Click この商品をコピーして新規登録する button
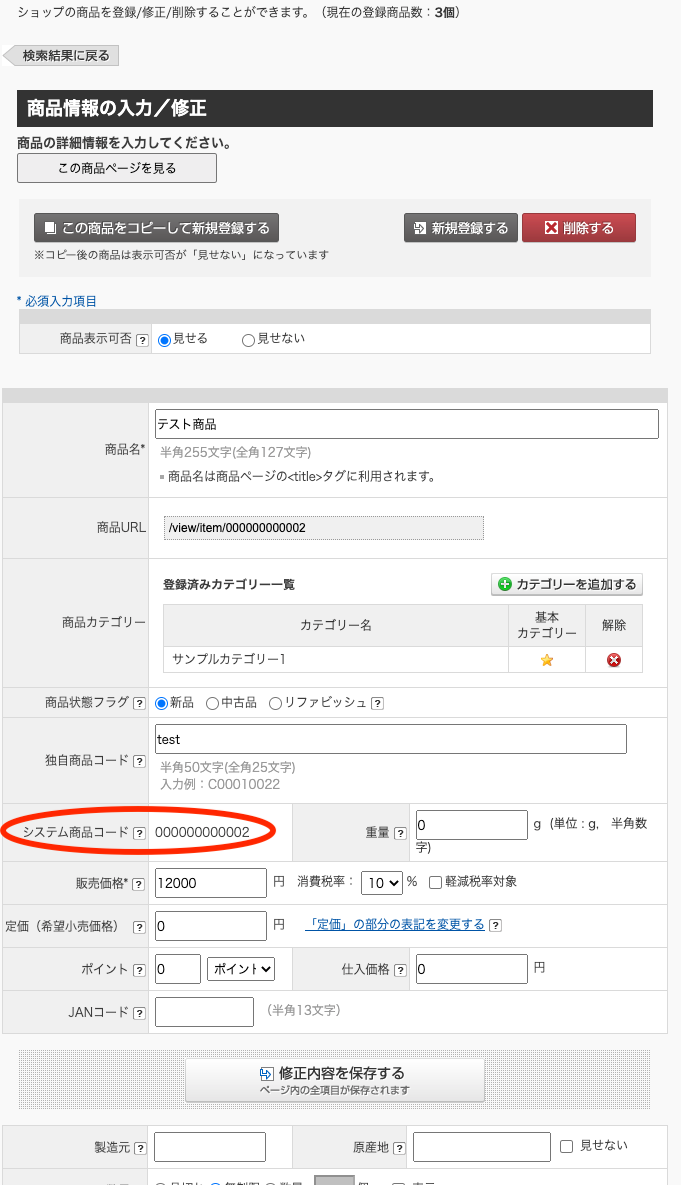This screenshot has width=681, height=1185. (x=156, y=227)
